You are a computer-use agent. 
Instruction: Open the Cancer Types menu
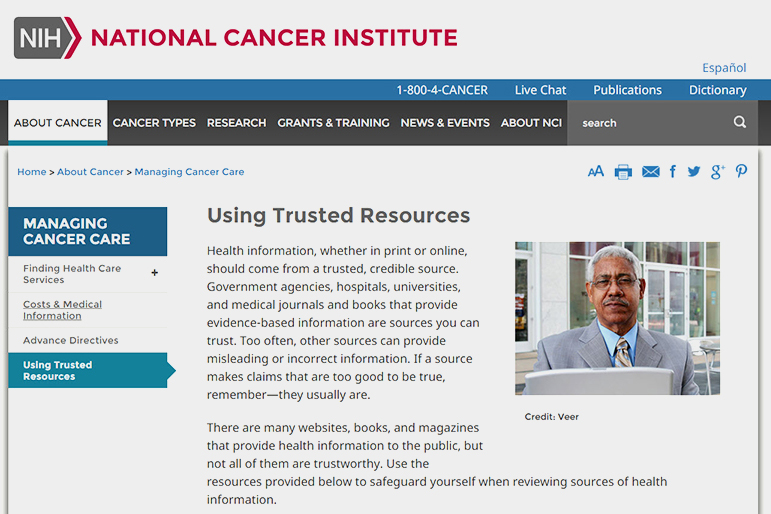154,123
